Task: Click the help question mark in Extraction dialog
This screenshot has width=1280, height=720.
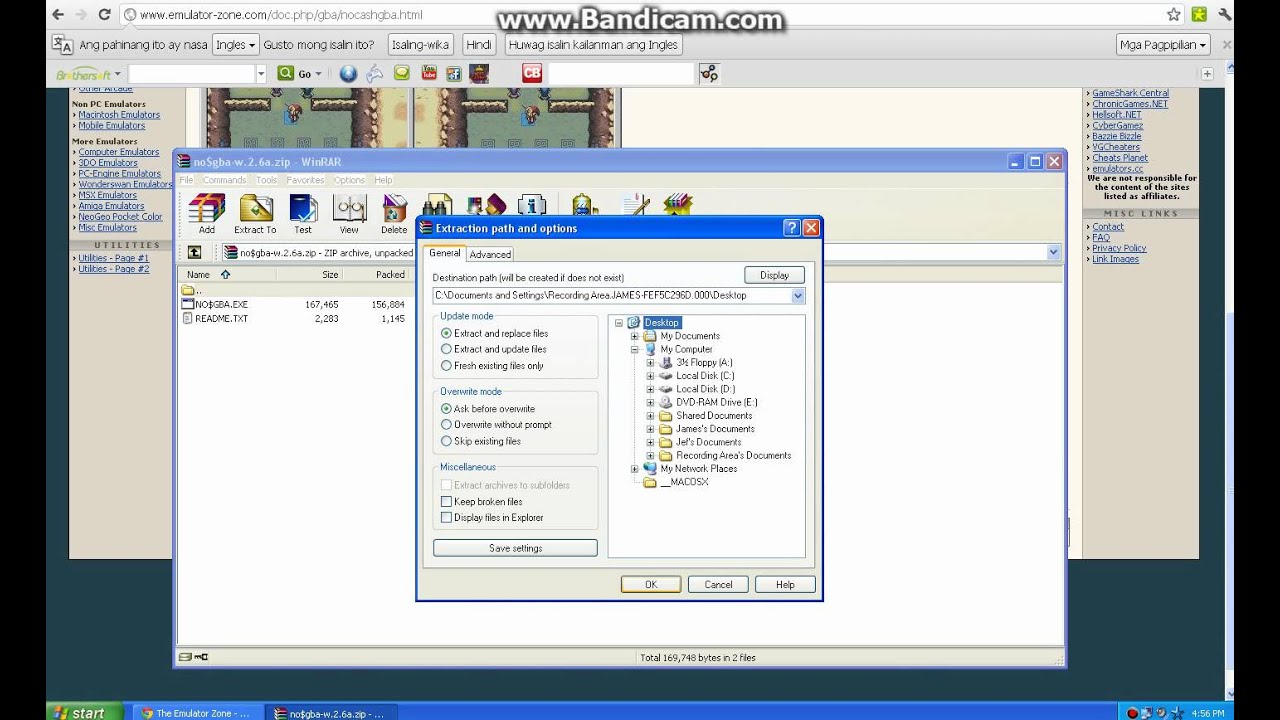Action: point(791,228)
